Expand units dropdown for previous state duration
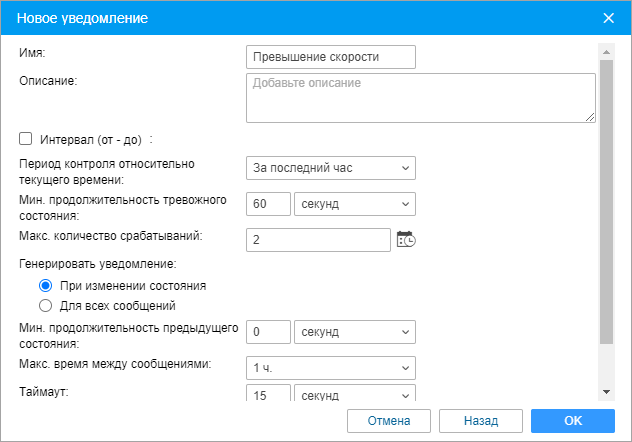This screenshot has width=632, height=442. coord(355,331)
